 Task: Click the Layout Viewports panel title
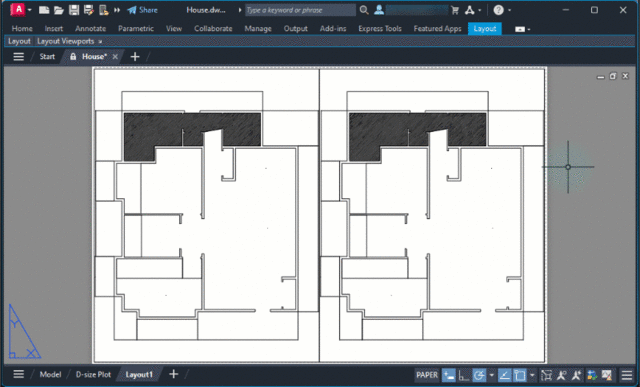tap(66, 41)
